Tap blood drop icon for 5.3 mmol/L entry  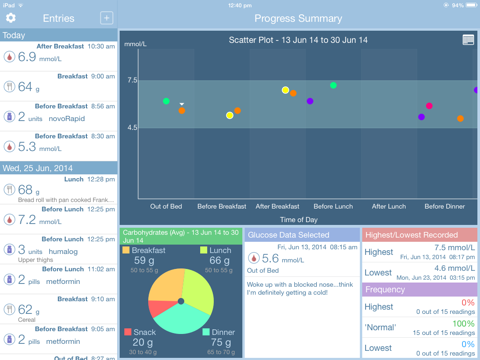click(10, 147)
